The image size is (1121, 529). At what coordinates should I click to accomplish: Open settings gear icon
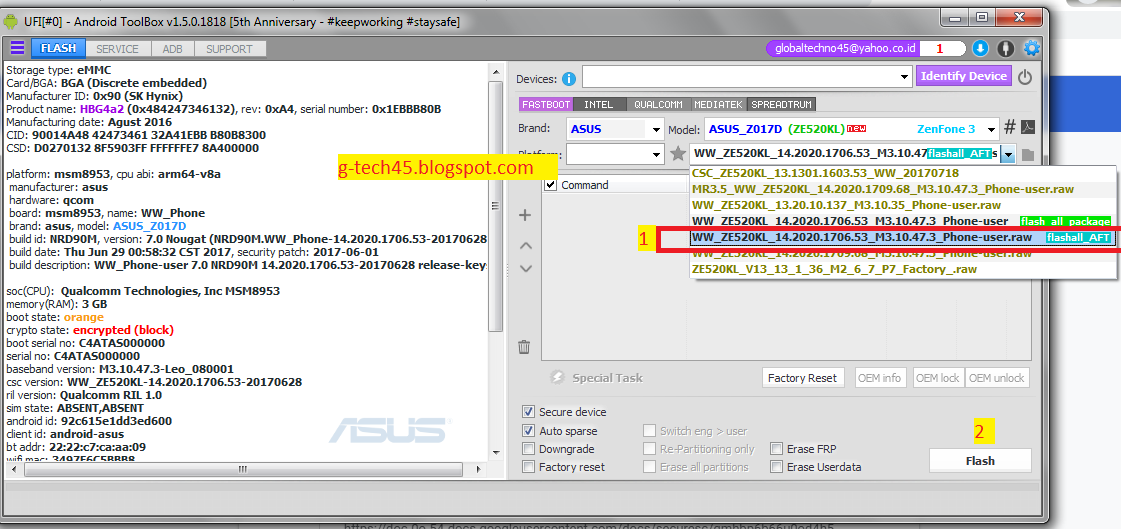(x=1032, y=49)
